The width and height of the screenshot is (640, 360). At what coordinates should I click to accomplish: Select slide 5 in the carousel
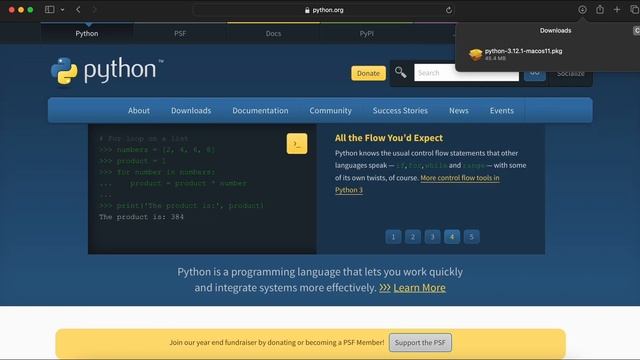point(471,237)
